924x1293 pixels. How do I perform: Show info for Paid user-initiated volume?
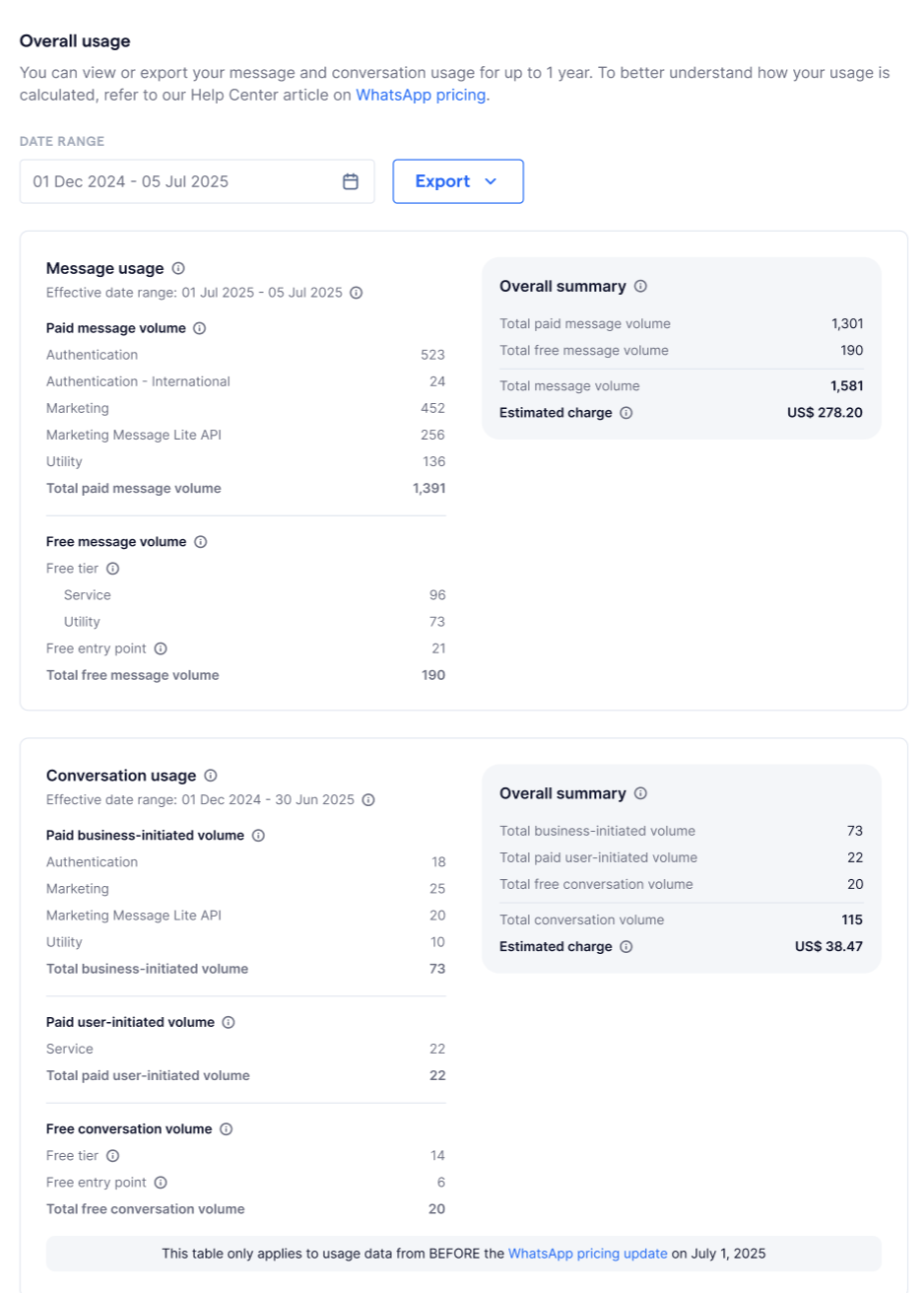point(229,1023)
